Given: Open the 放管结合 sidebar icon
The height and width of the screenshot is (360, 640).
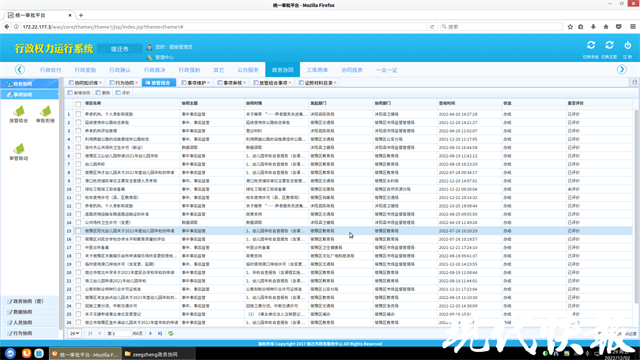Looking at the screenshot, I should pos(18,114).
